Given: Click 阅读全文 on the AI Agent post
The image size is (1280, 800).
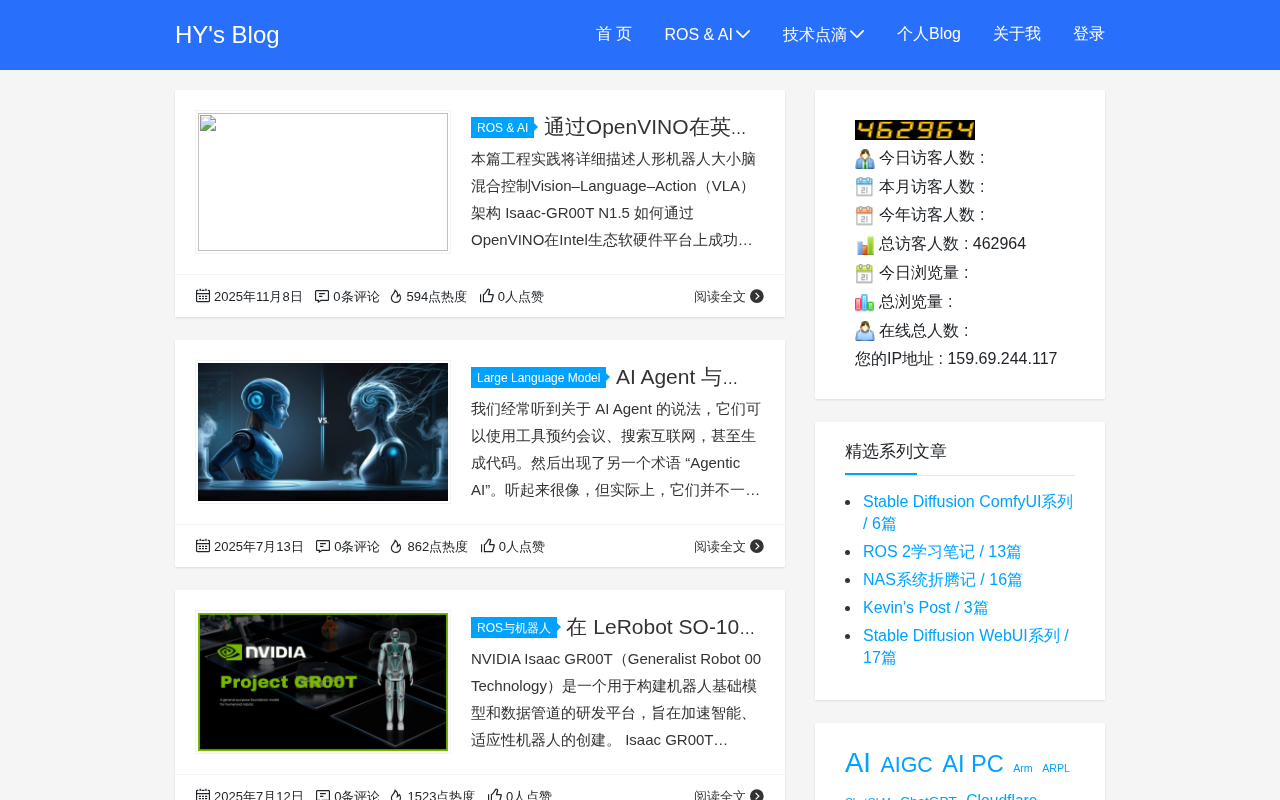Looking at the screenshot, I should [x=720, y=546].
